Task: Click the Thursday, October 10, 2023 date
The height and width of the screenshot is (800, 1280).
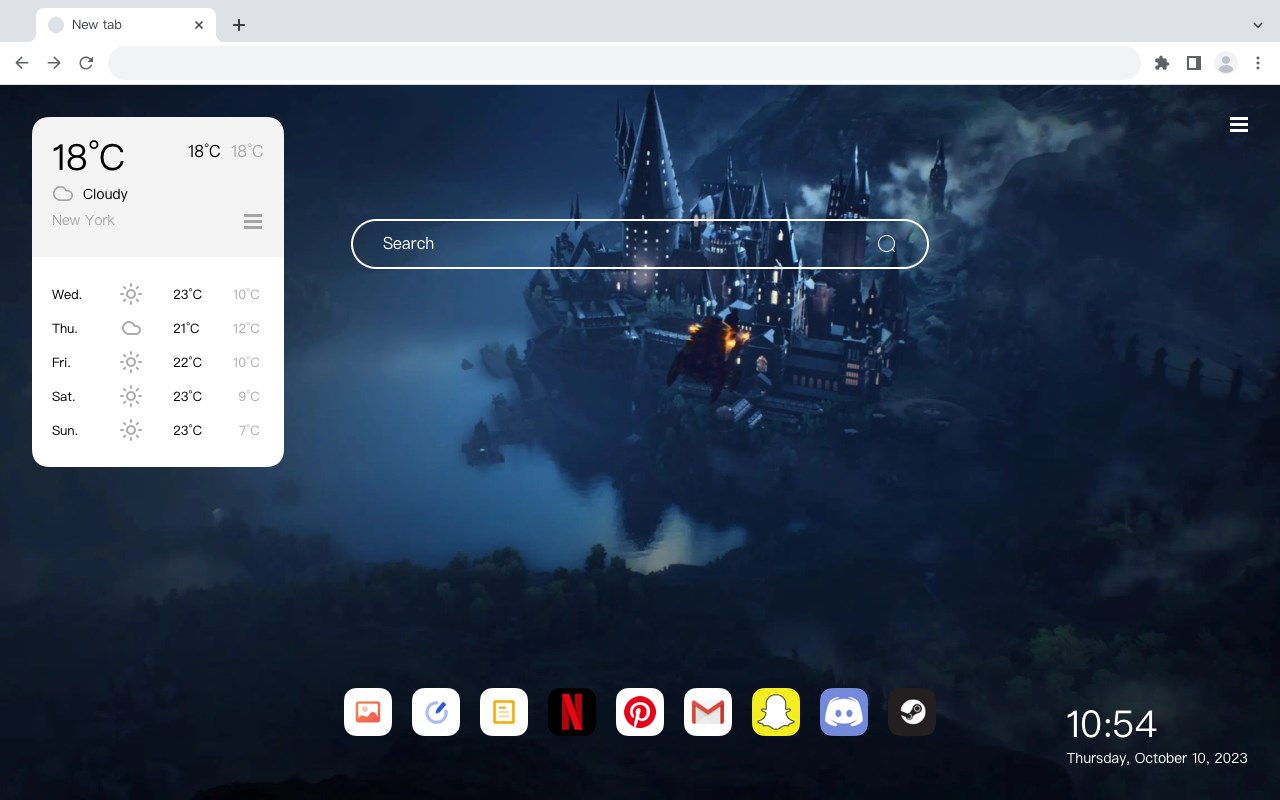Action: pos(1157,758)
